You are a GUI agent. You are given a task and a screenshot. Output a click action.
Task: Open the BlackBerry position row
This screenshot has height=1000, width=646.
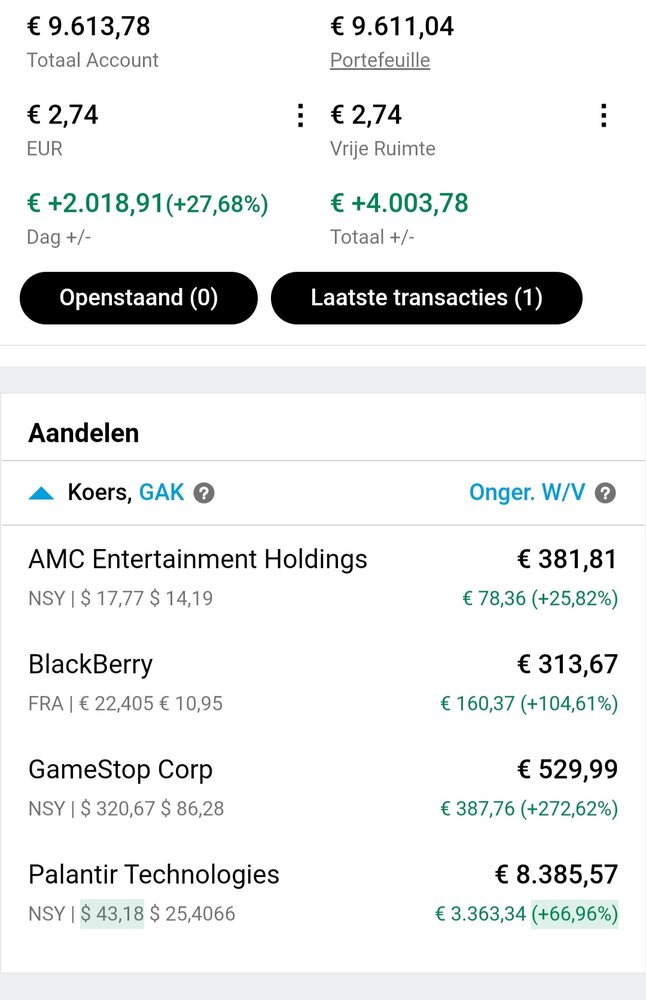coord(323,683)
